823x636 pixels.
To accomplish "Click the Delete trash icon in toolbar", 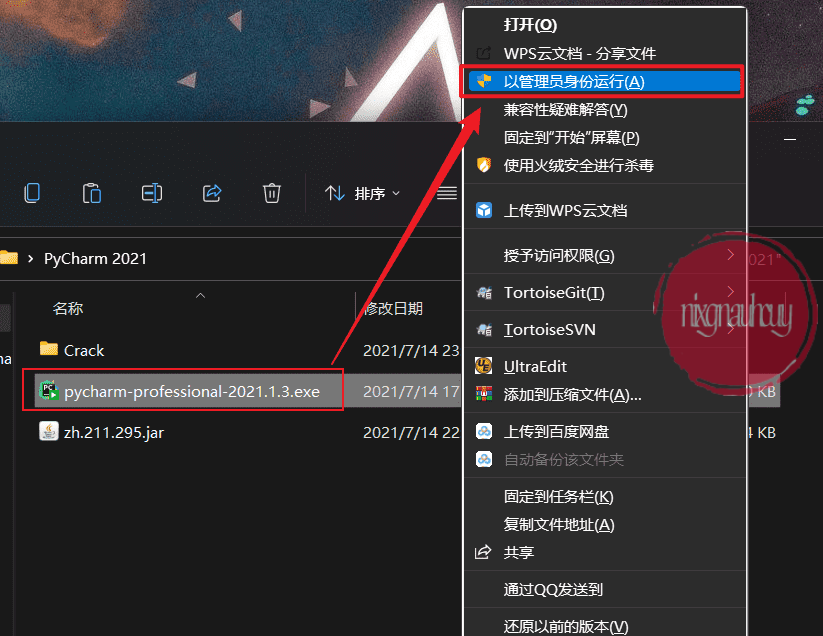I will [272, 193].
